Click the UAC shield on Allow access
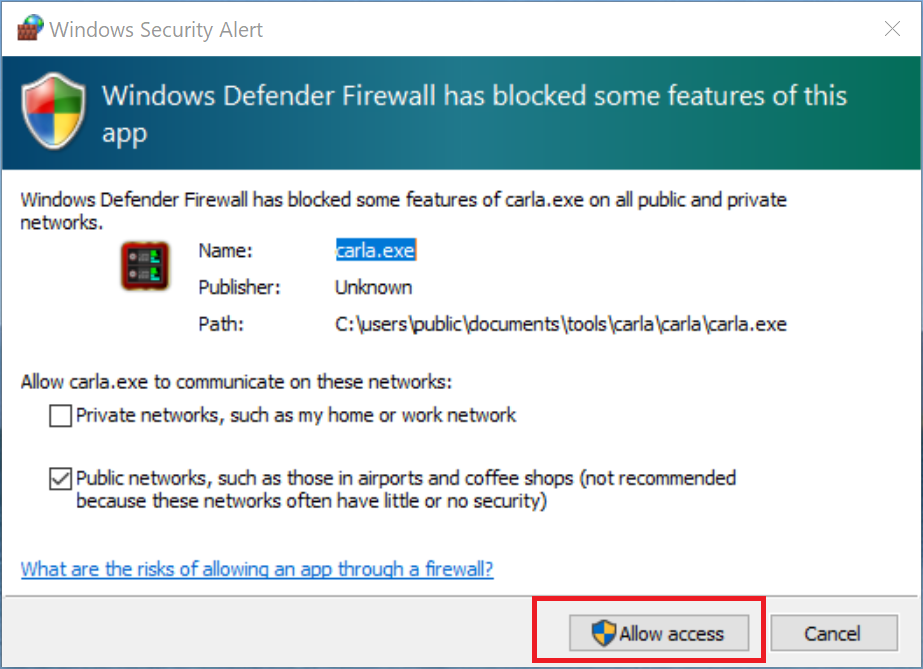The width and height of the screenshot is (923, 669). coord(603,633)
